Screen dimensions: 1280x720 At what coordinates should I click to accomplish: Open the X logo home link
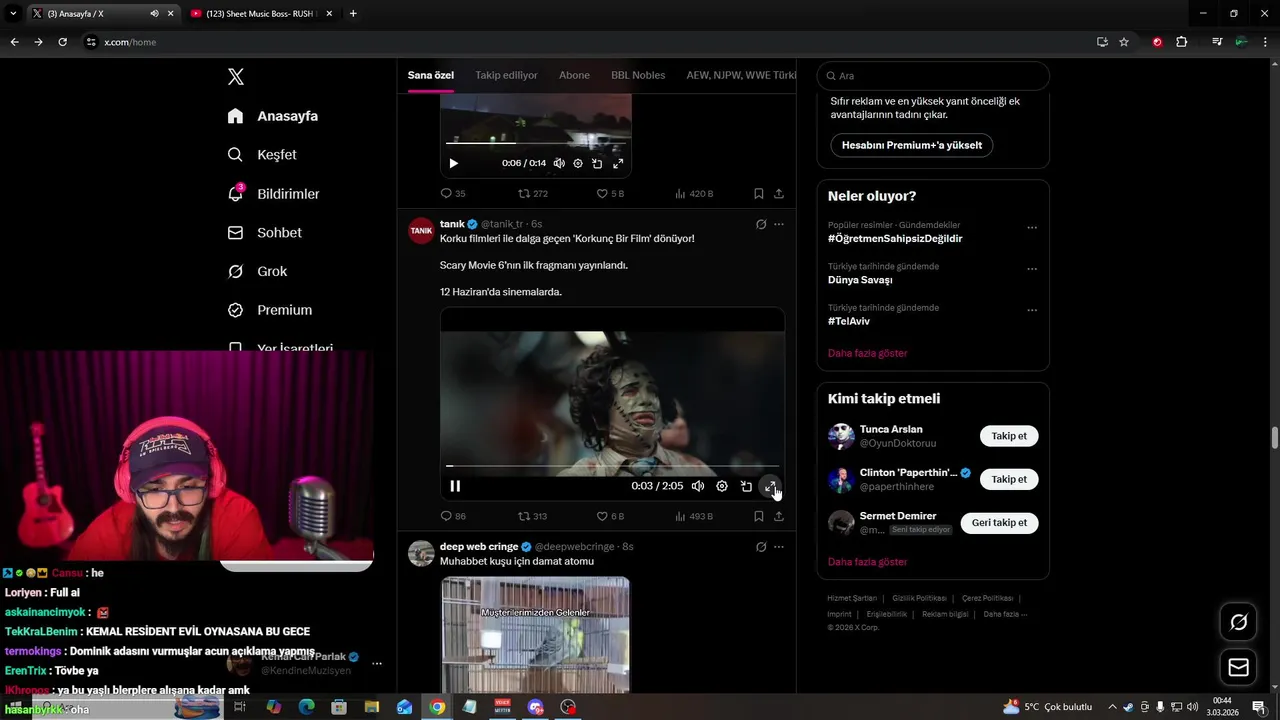tap(236, 77)
